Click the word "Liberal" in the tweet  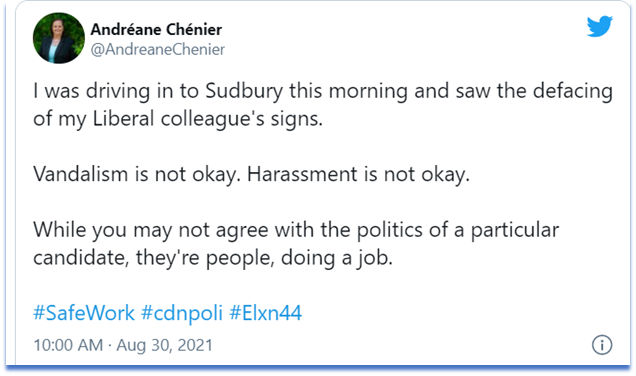click(123, 119)
